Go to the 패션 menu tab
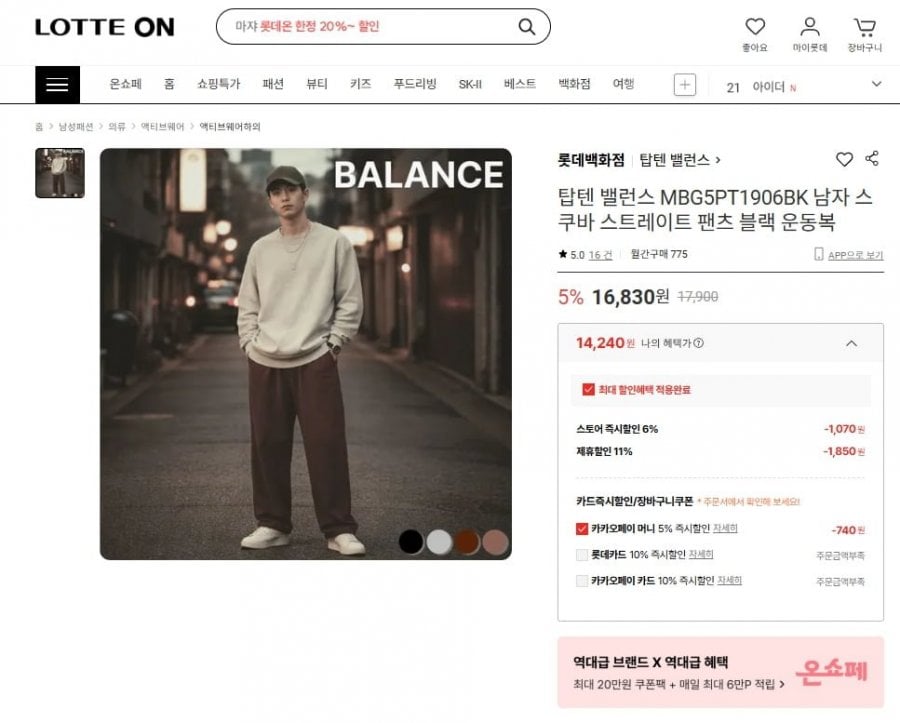The height and width of the screenshot is (723, 900). pyautogui.click(x=273, y=85)
